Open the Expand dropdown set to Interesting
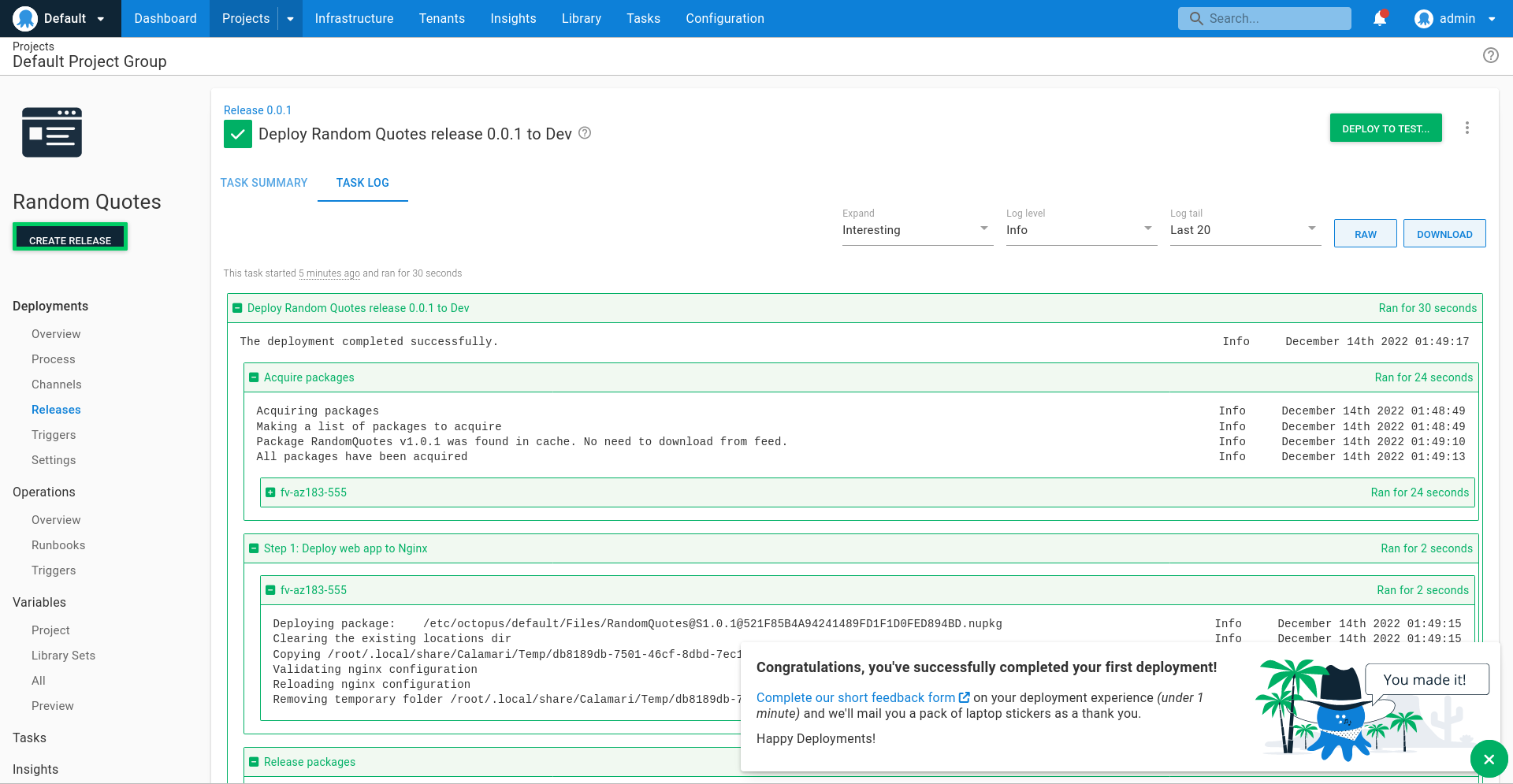Viewport: 1513px width, 784px height. pos(917,230)
